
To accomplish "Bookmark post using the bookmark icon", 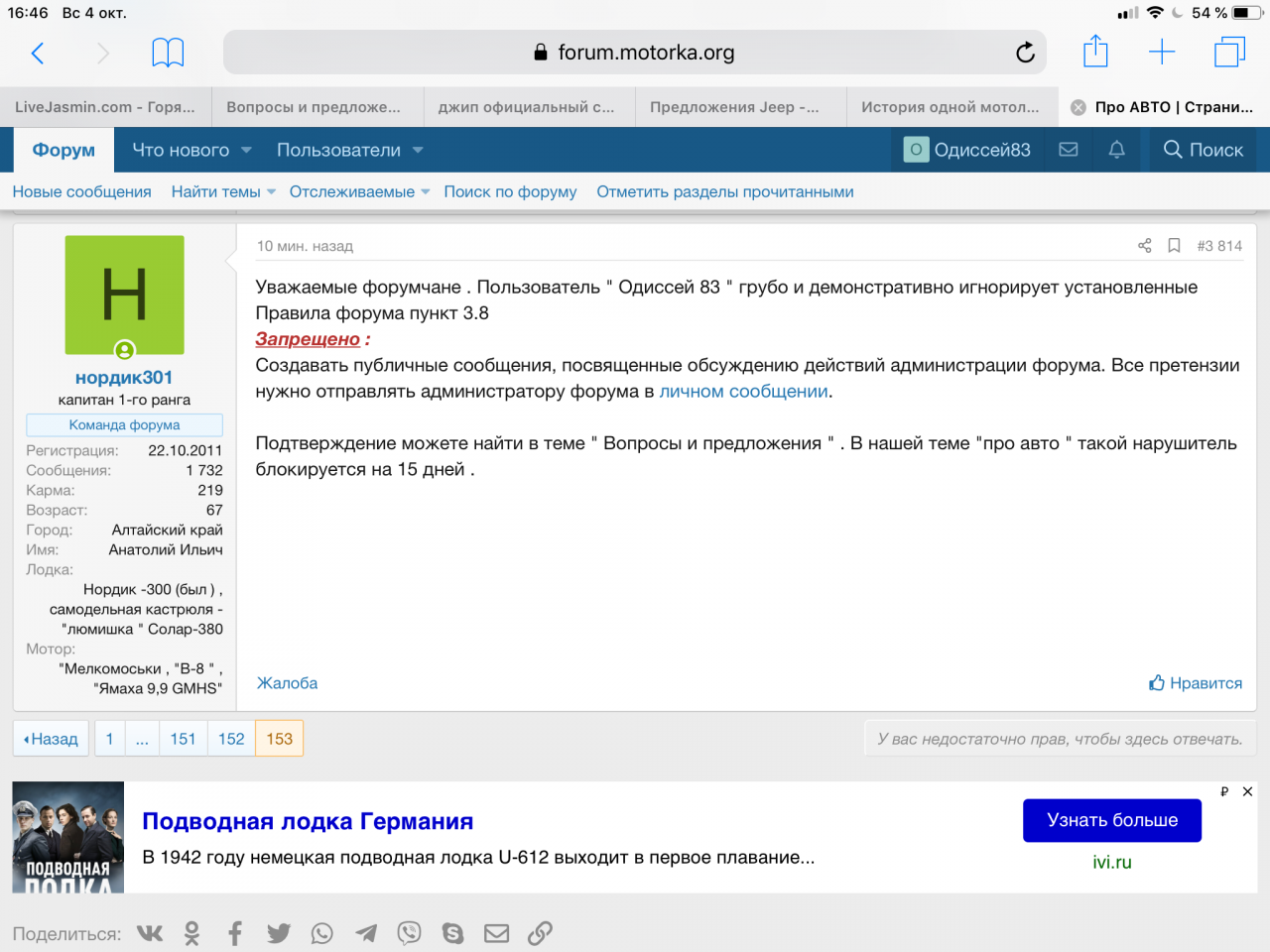I will 1174,246.
